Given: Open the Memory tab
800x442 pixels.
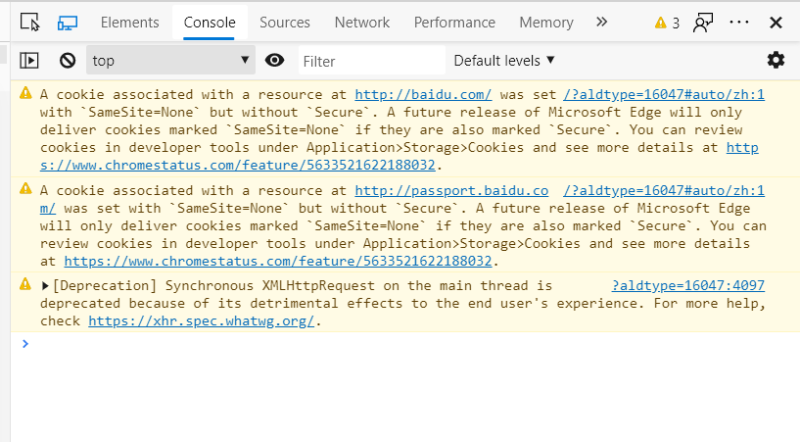Looking at the screenshot, I should (546, 22).
